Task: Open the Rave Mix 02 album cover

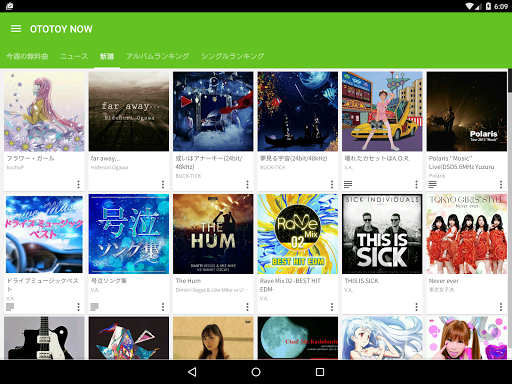Action: tap(298, 234)
